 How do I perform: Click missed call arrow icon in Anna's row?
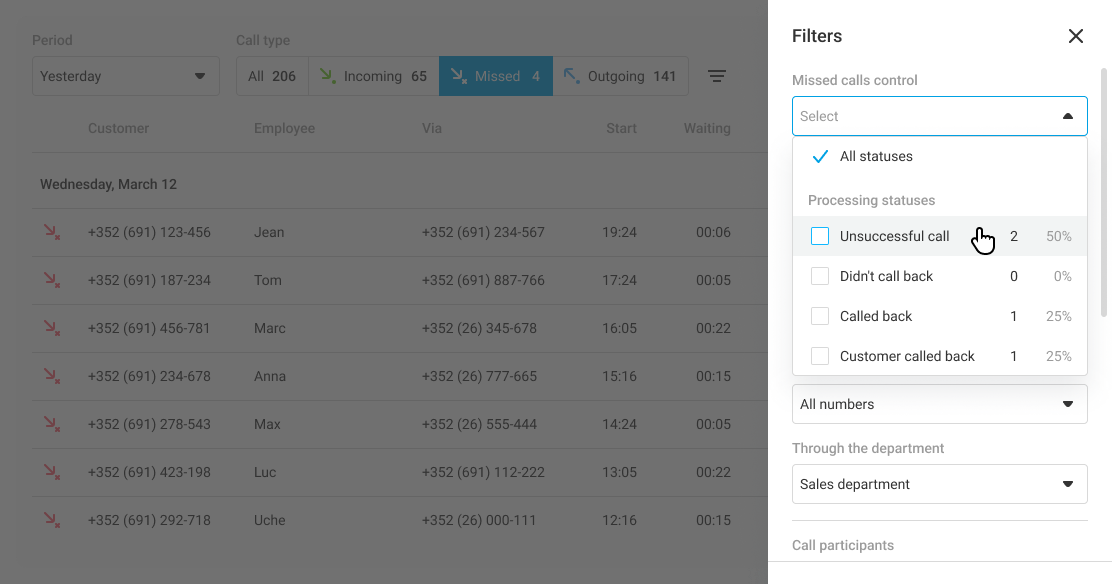click(51, 376)
